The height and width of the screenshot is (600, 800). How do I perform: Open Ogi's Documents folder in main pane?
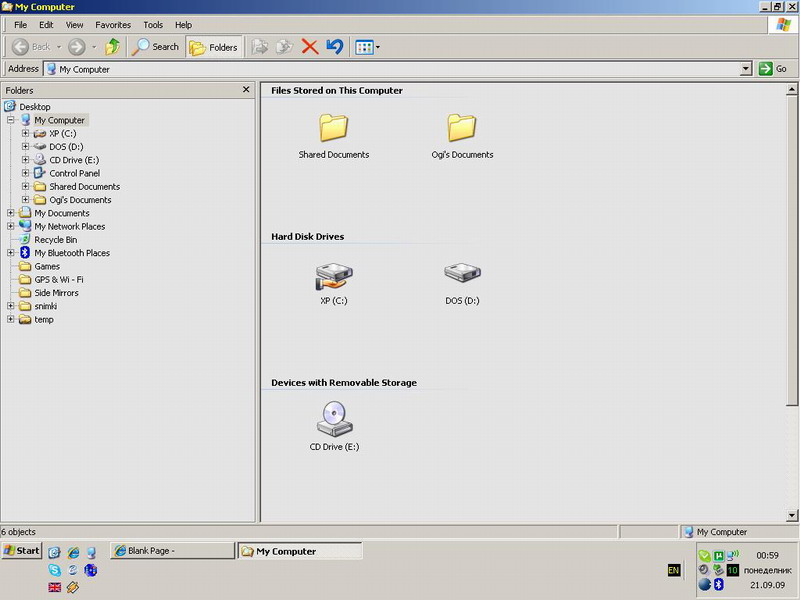coord(461,128)
